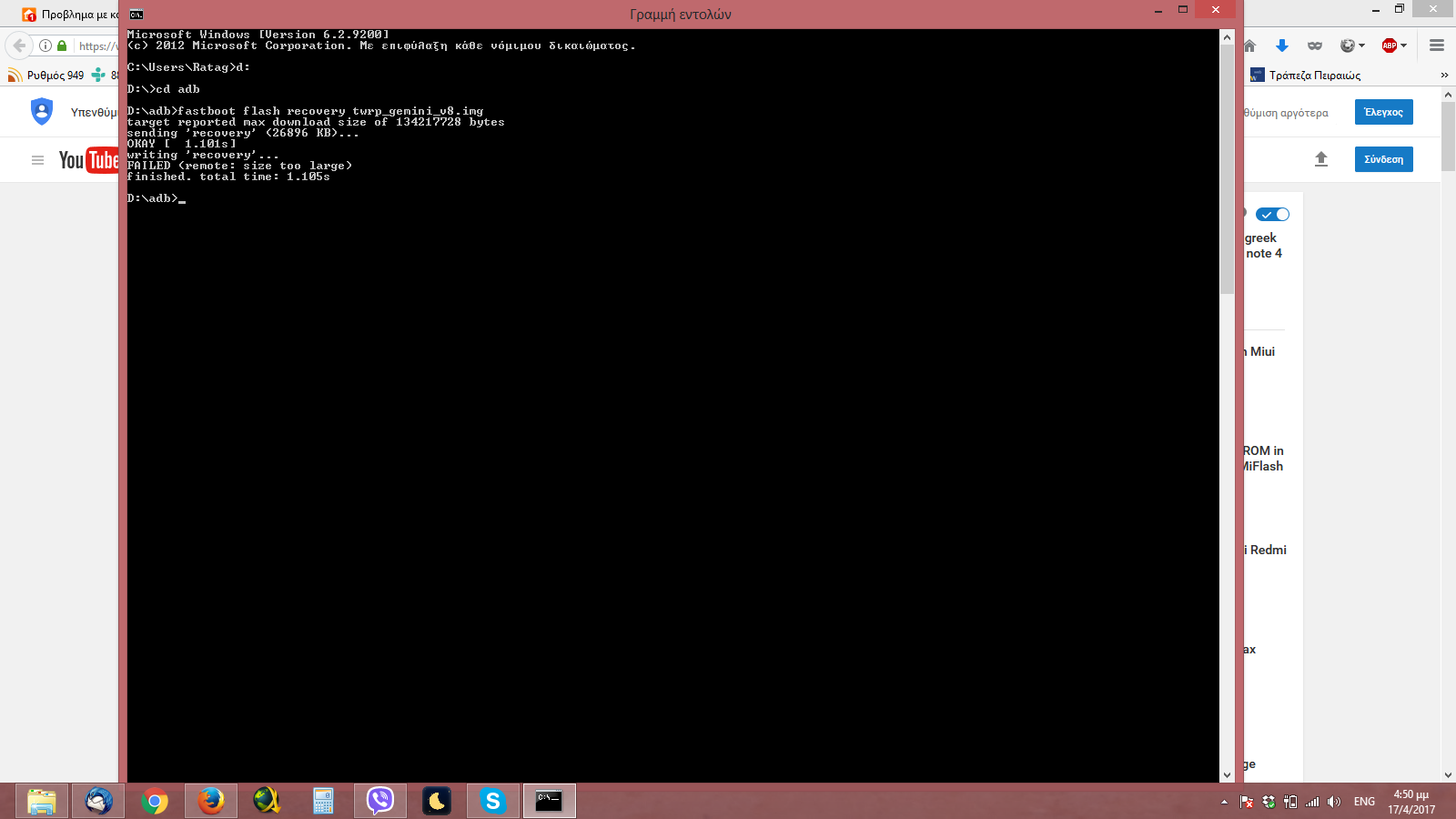Open Google Chrome from taskbar
The image size is (1456, 819).
click(155, 801)
